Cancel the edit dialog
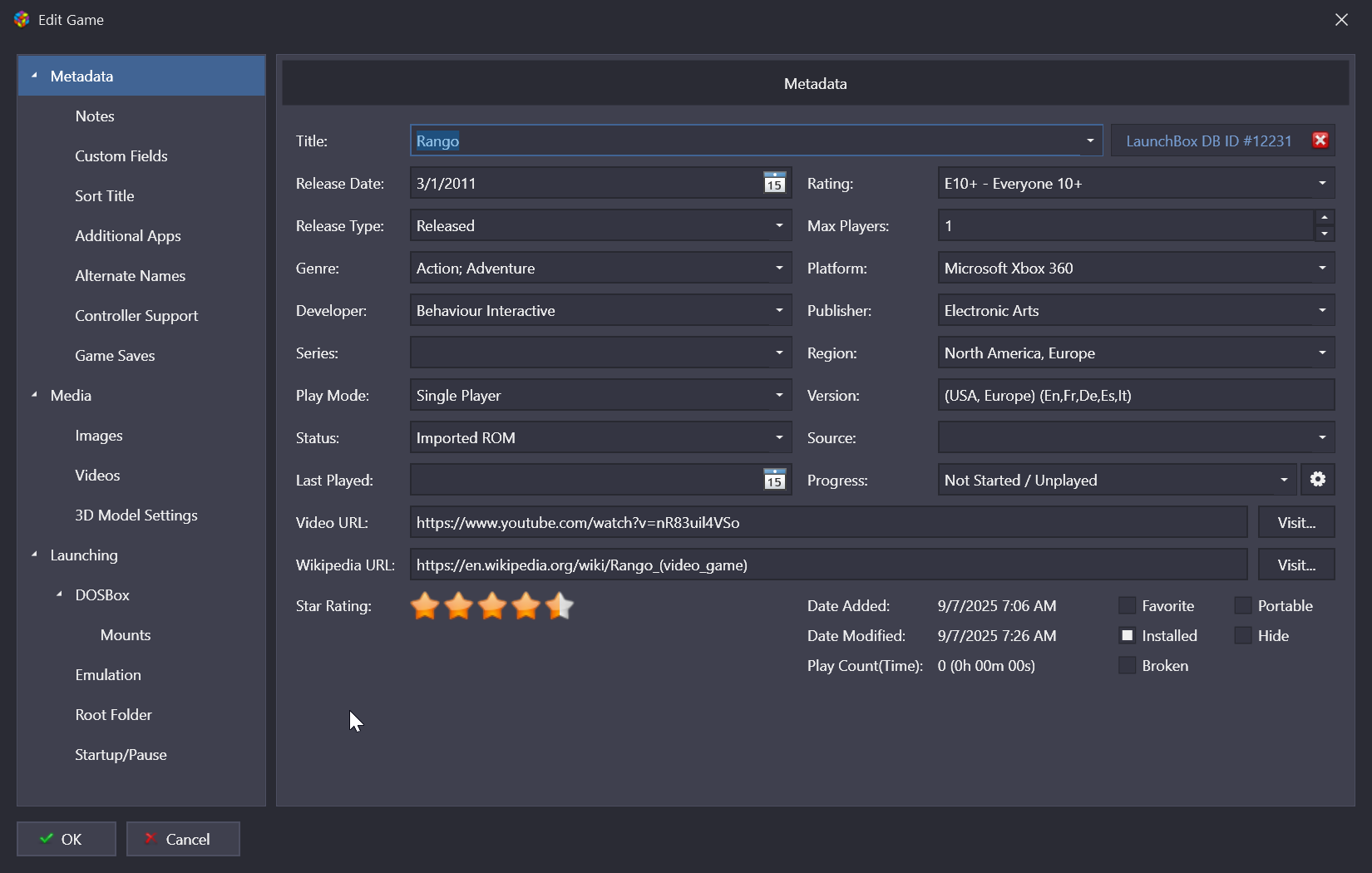 click(x=183, y=839)
